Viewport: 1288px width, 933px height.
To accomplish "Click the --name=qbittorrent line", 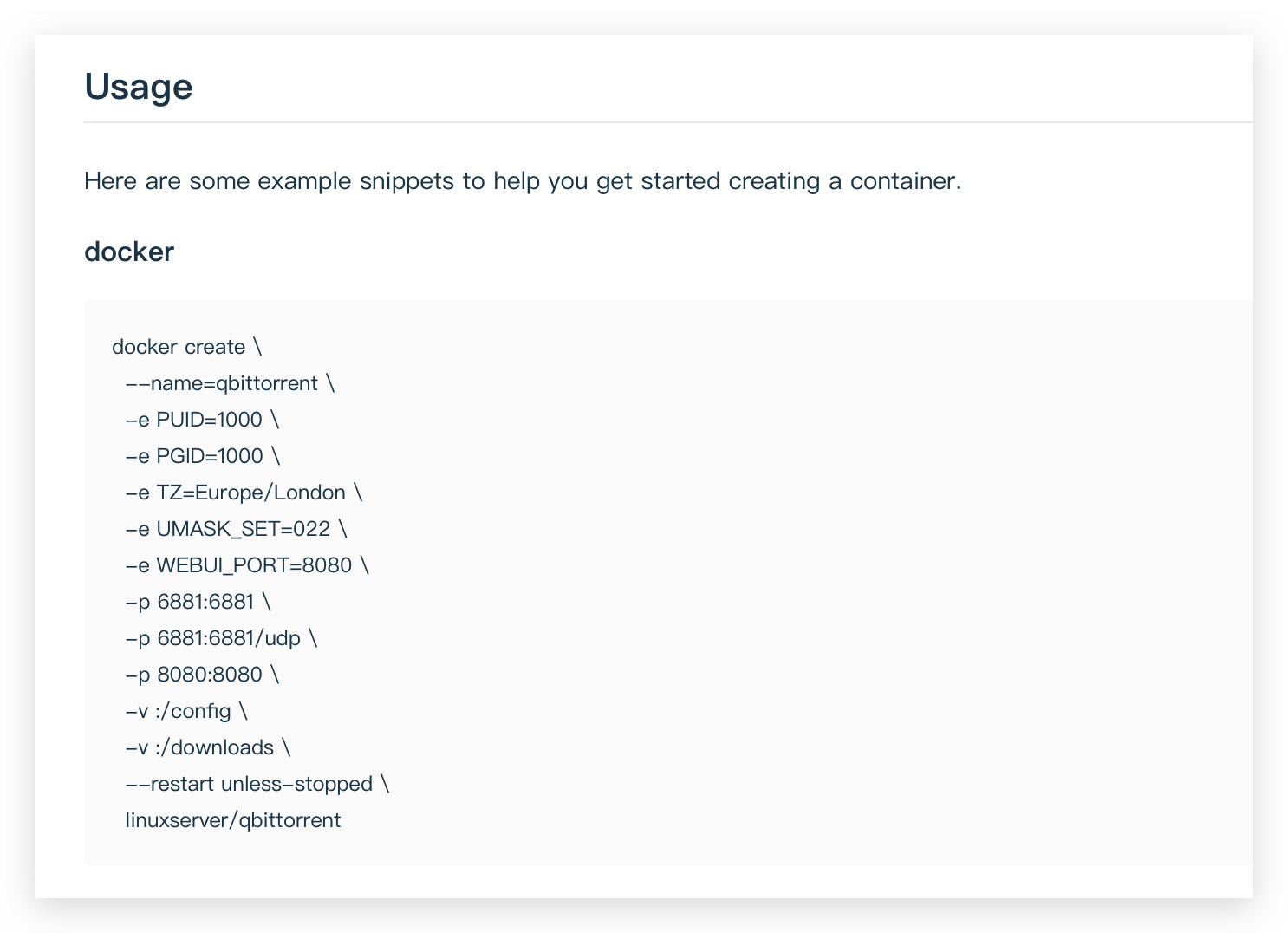I will click(230, 383).
